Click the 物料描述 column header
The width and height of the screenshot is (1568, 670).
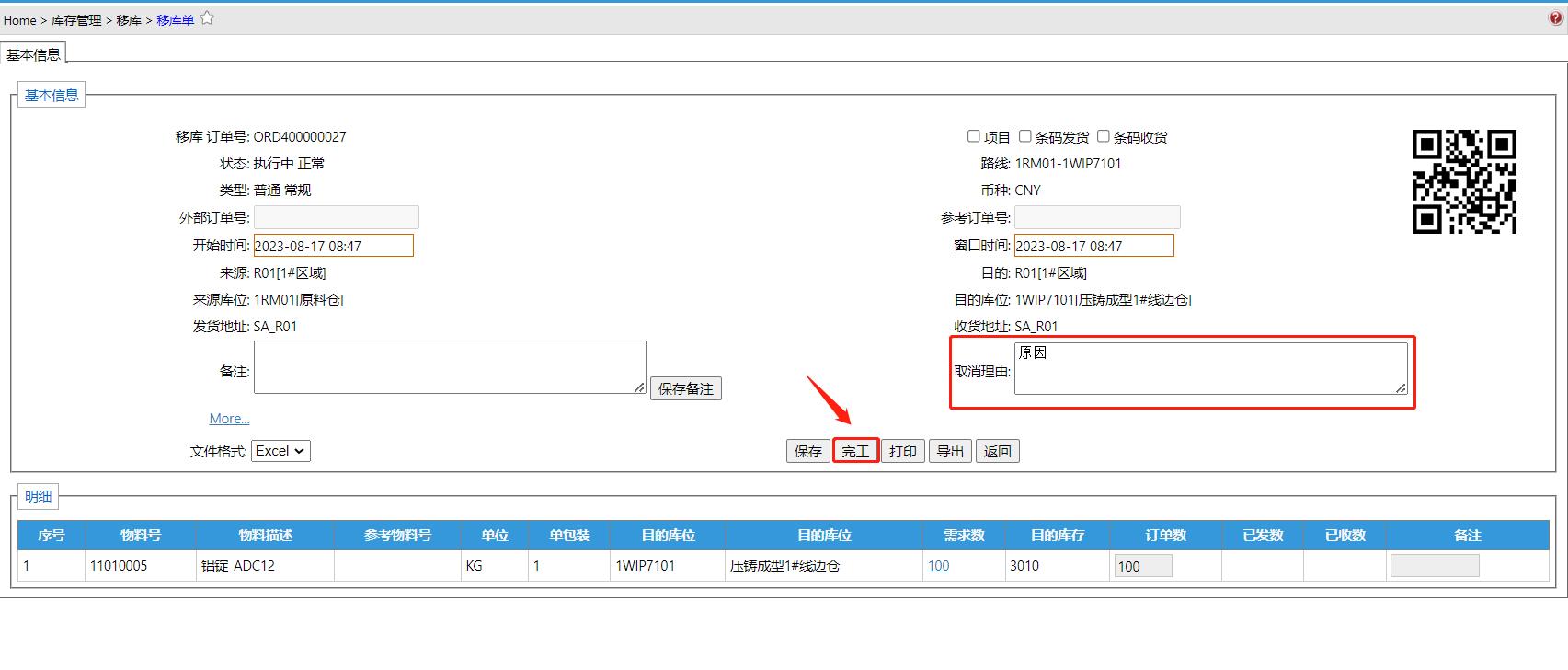tap(265, 536)
